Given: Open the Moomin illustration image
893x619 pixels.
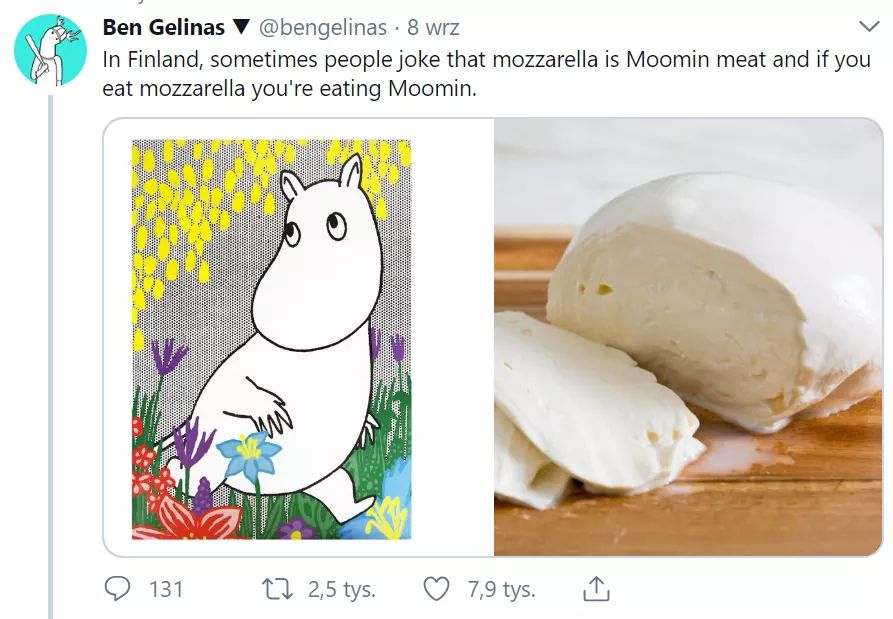Looking at the screenshot, I should click(x=272, y=338).
